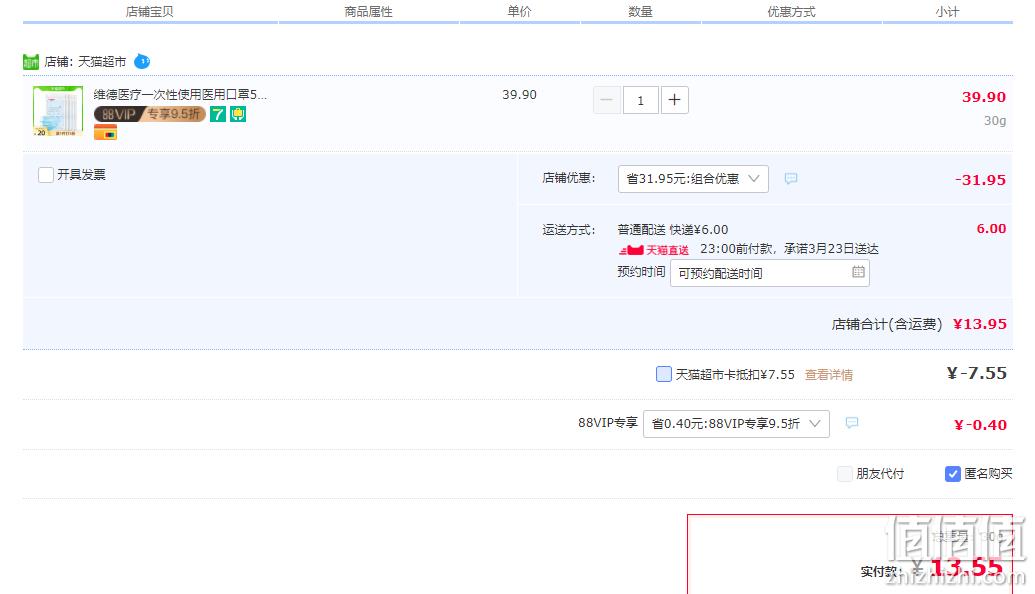
Task: Click the -31.95 discount amount
Action: coord(980,180)
